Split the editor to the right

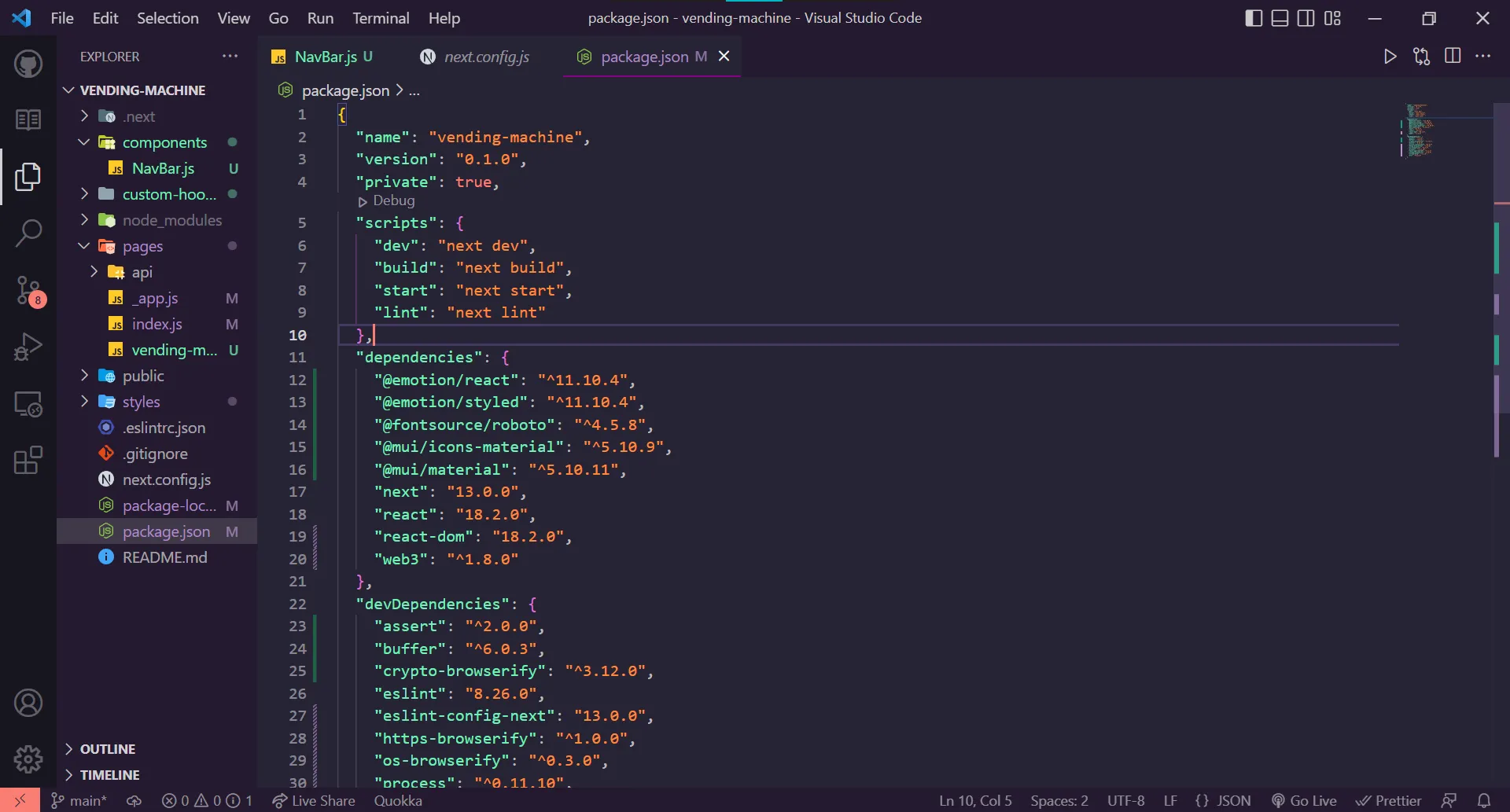tap(1453, 56)
